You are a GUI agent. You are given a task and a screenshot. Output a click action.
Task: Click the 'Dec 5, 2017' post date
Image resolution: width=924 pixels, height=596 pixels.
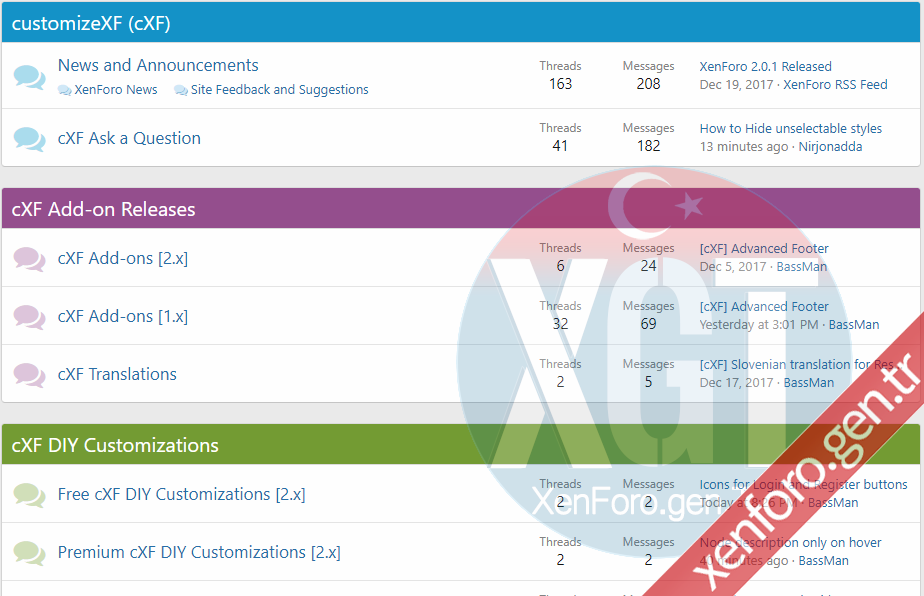733,266
